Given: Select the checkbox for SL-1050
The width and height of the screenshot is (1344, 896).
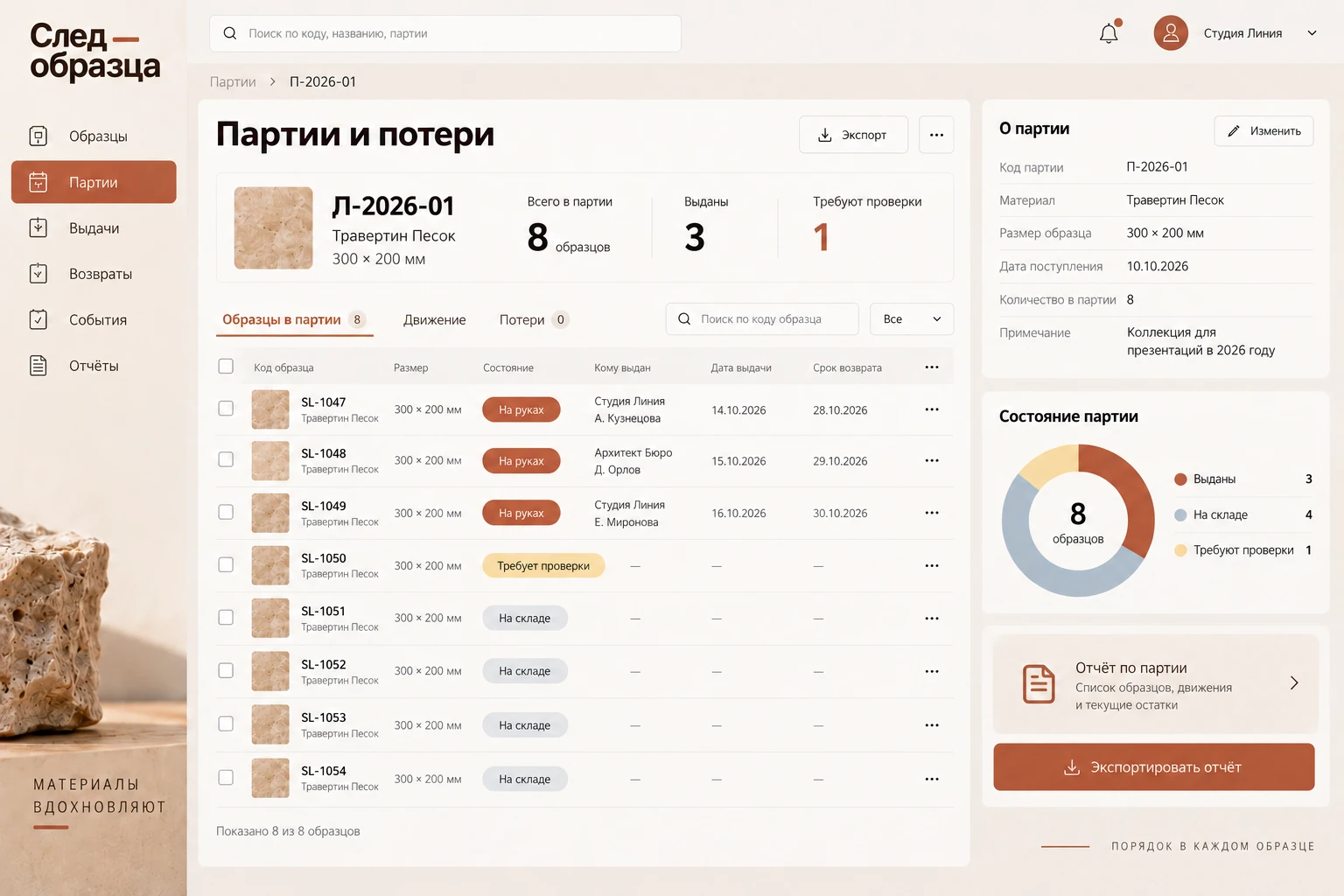Looking at the screenshot, I should point(226,565).
